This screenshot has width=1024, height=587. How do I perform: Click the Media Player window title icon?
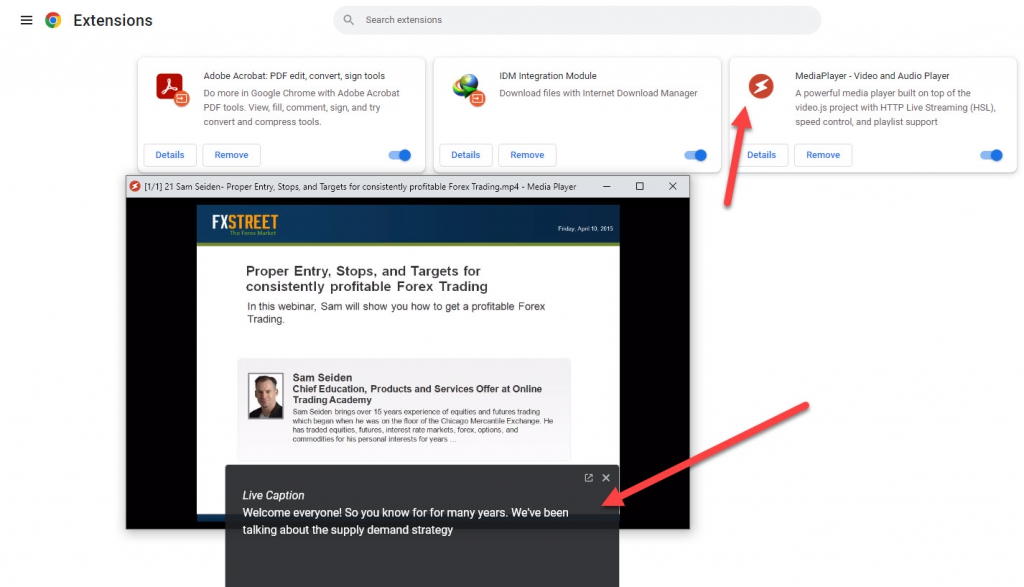click(135, 187)
